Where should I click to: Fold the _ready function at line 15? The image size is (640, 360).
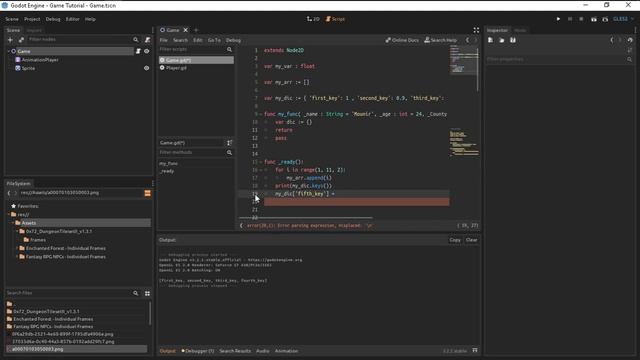(261, 162)
